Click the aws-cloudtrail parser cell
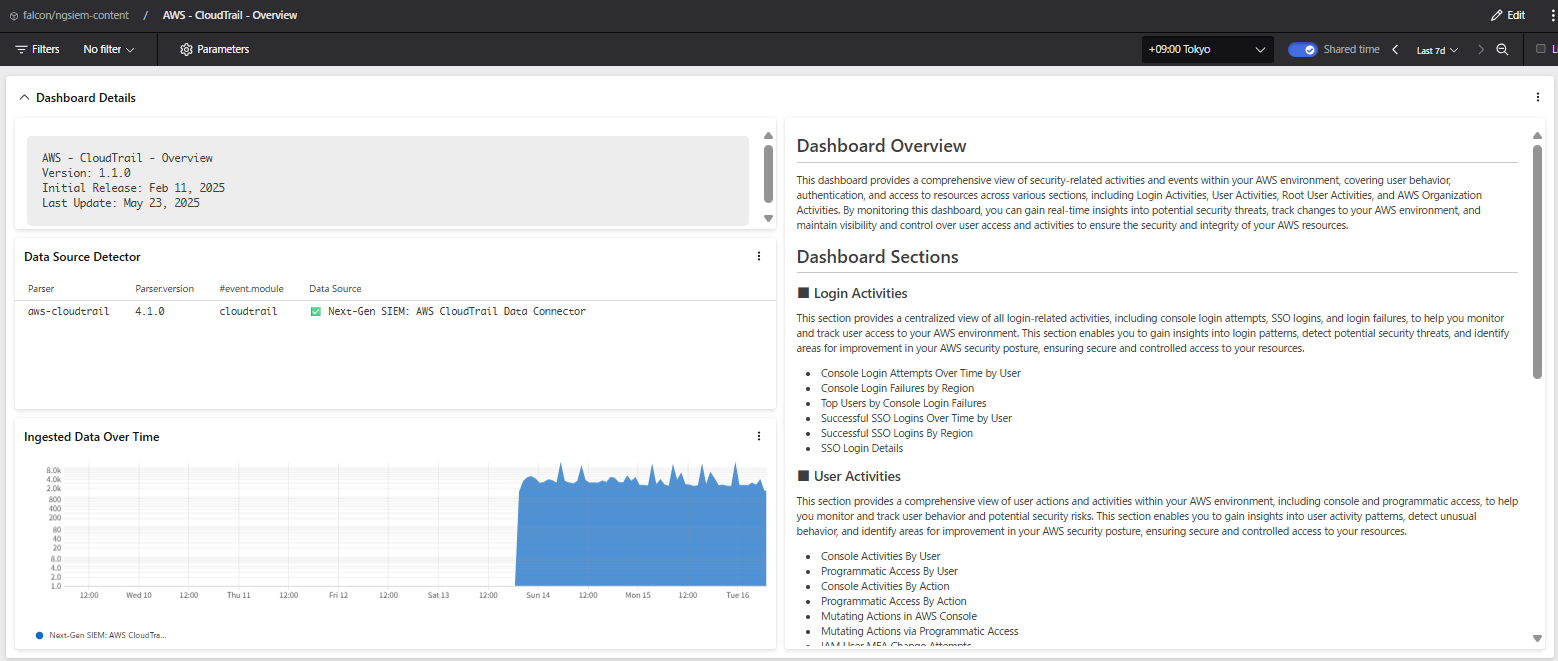This screenshot has width=1558, height=661. coord(68,311)
